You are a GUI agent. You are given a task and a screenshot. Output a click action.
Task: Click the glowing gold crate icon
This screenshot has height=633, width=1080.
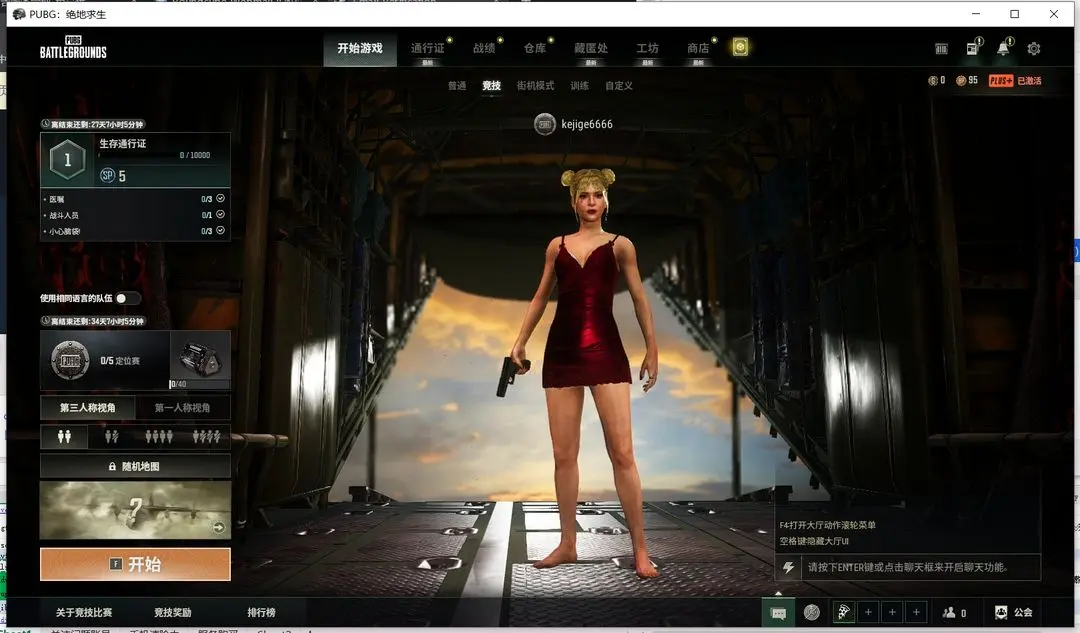pos(740,47)
